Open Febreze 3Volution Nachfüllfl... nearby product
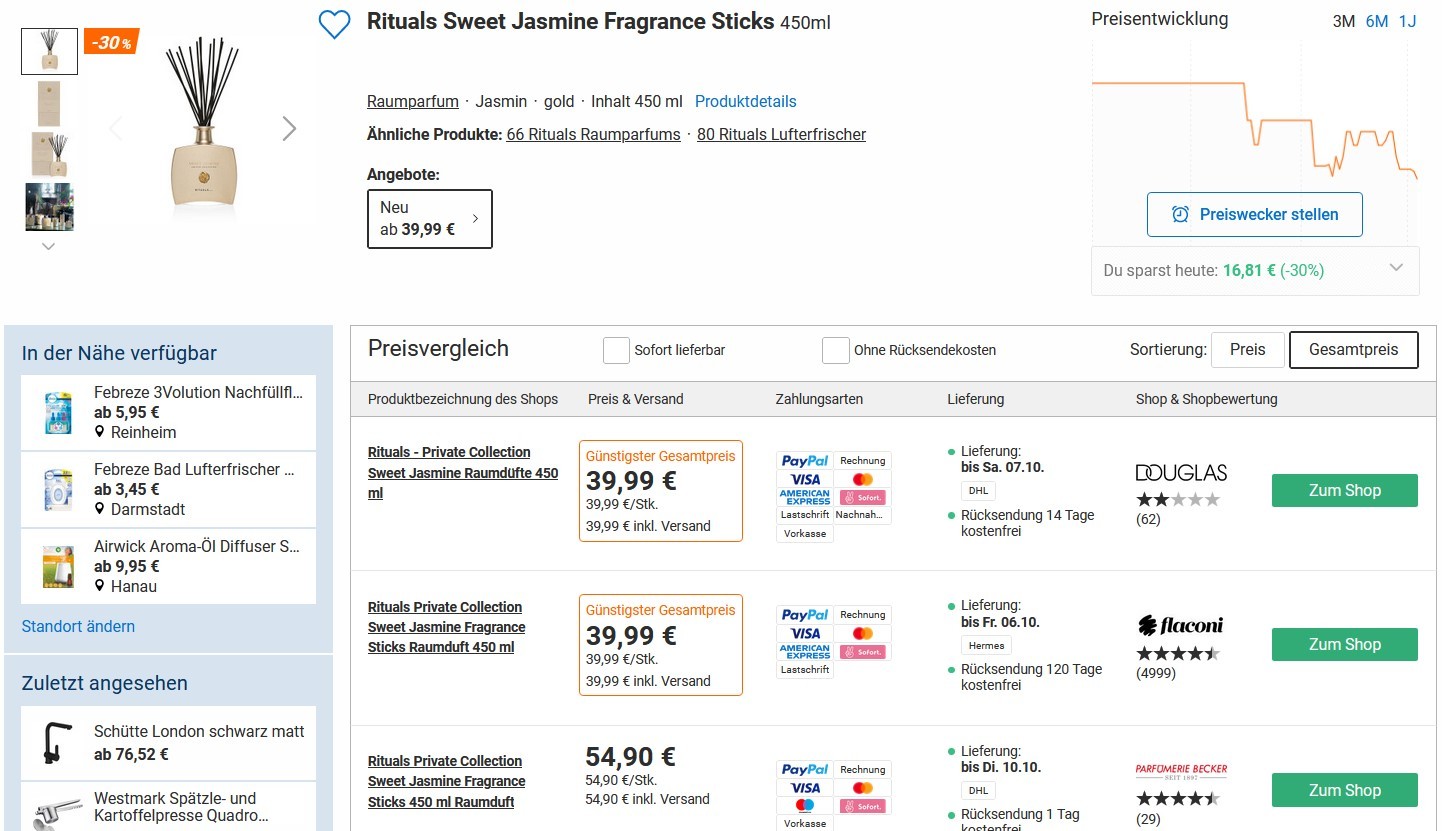 [169, 412]
